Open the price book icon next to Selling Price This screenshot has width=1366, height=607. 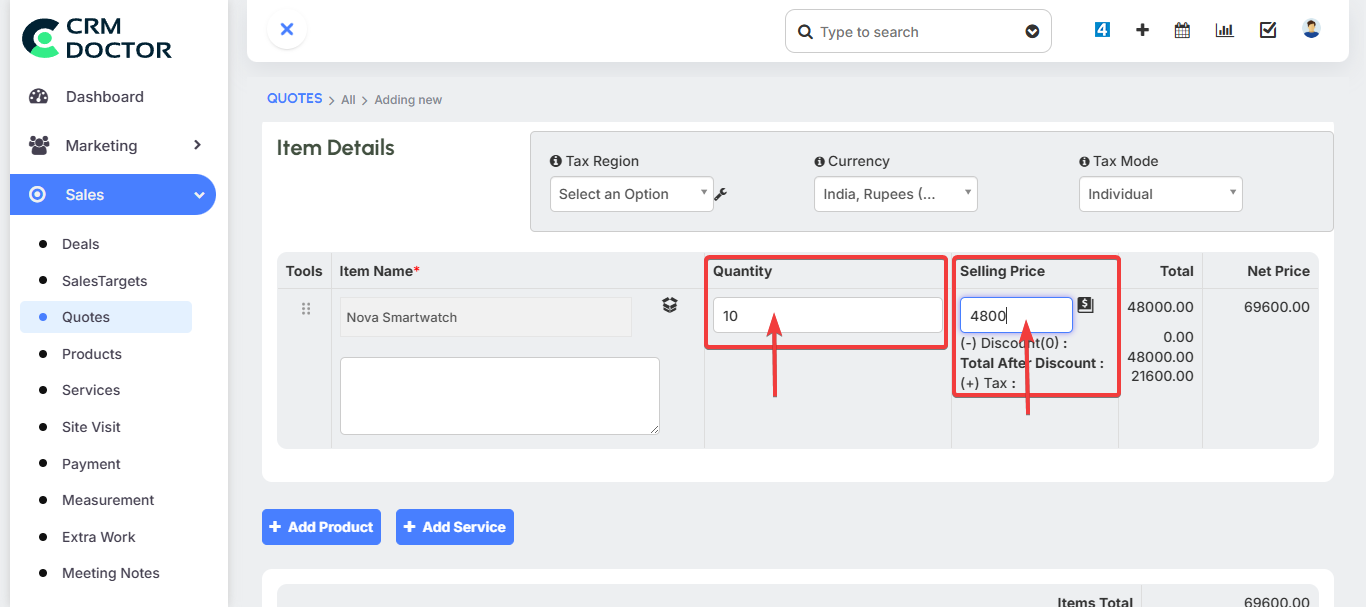[1085, 305]
